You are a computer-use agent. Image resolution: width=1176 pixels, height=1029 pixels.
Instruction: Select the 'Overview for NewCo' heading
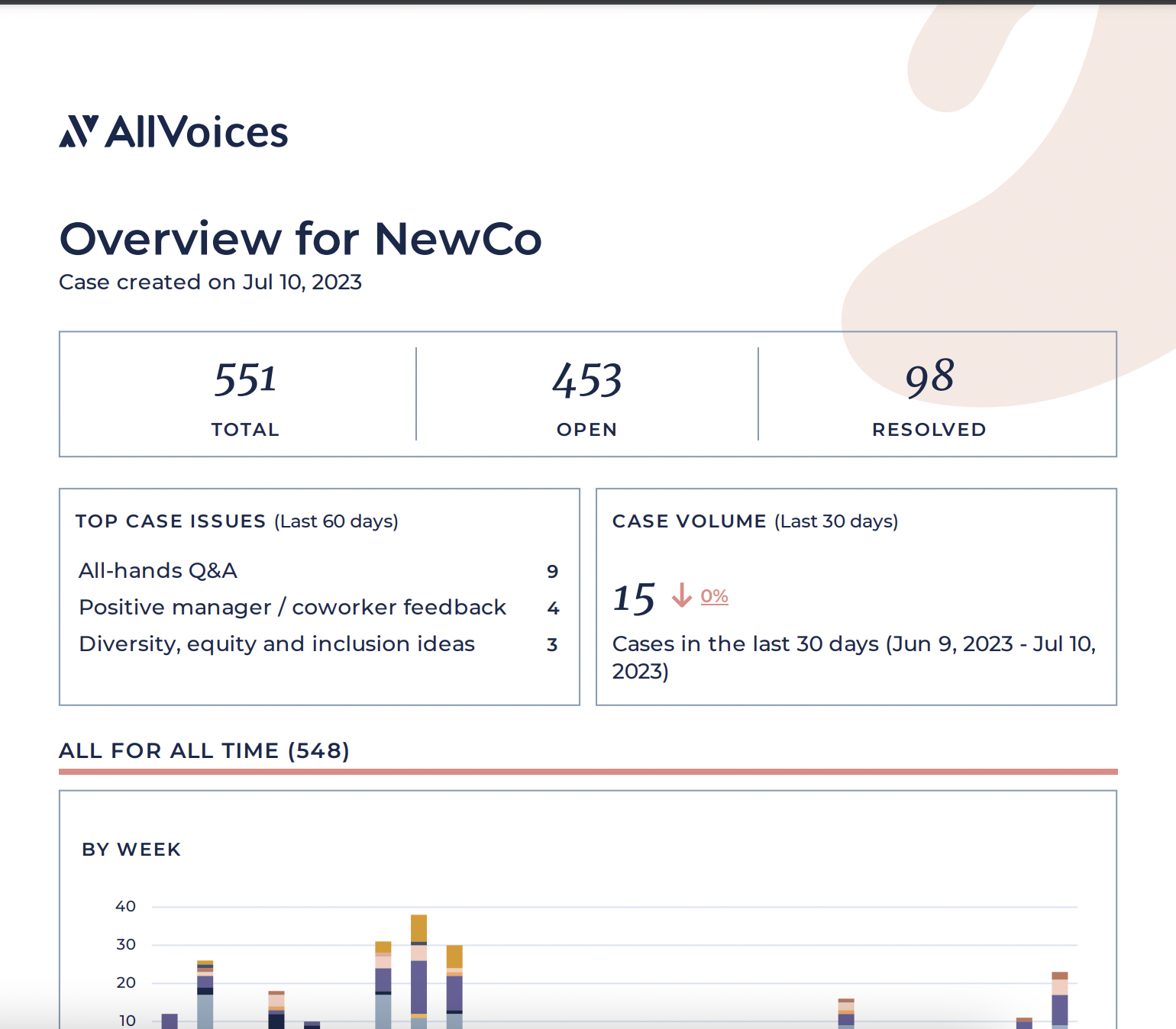coord(301,238)
